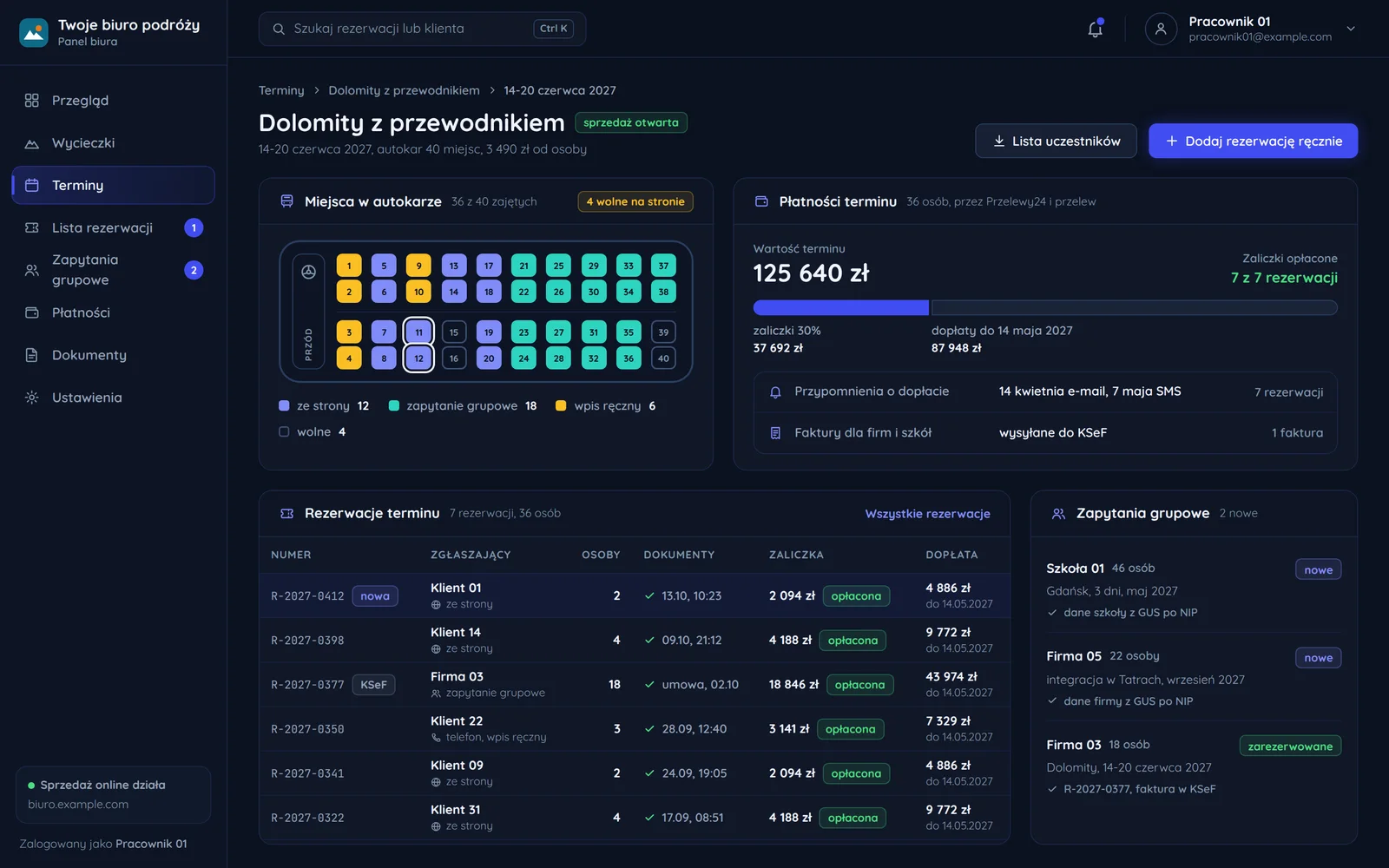
Task: Click yellow seat 1
Action: 349,266
